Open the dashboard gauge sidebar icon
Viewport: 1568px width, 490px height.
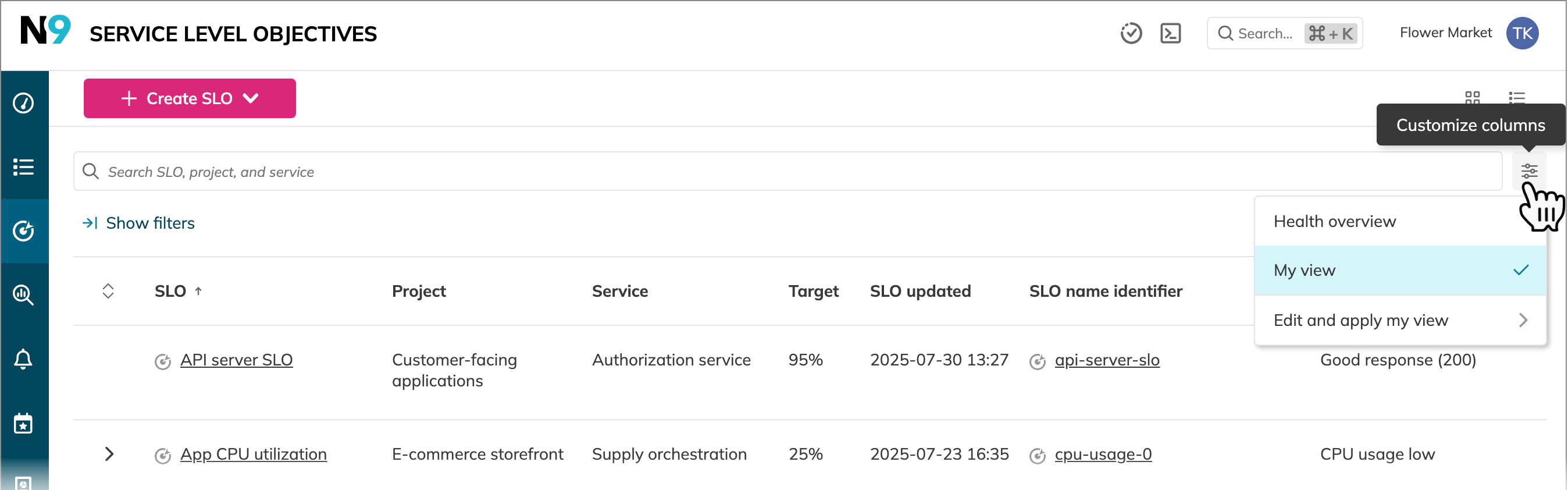coord(24,103)
